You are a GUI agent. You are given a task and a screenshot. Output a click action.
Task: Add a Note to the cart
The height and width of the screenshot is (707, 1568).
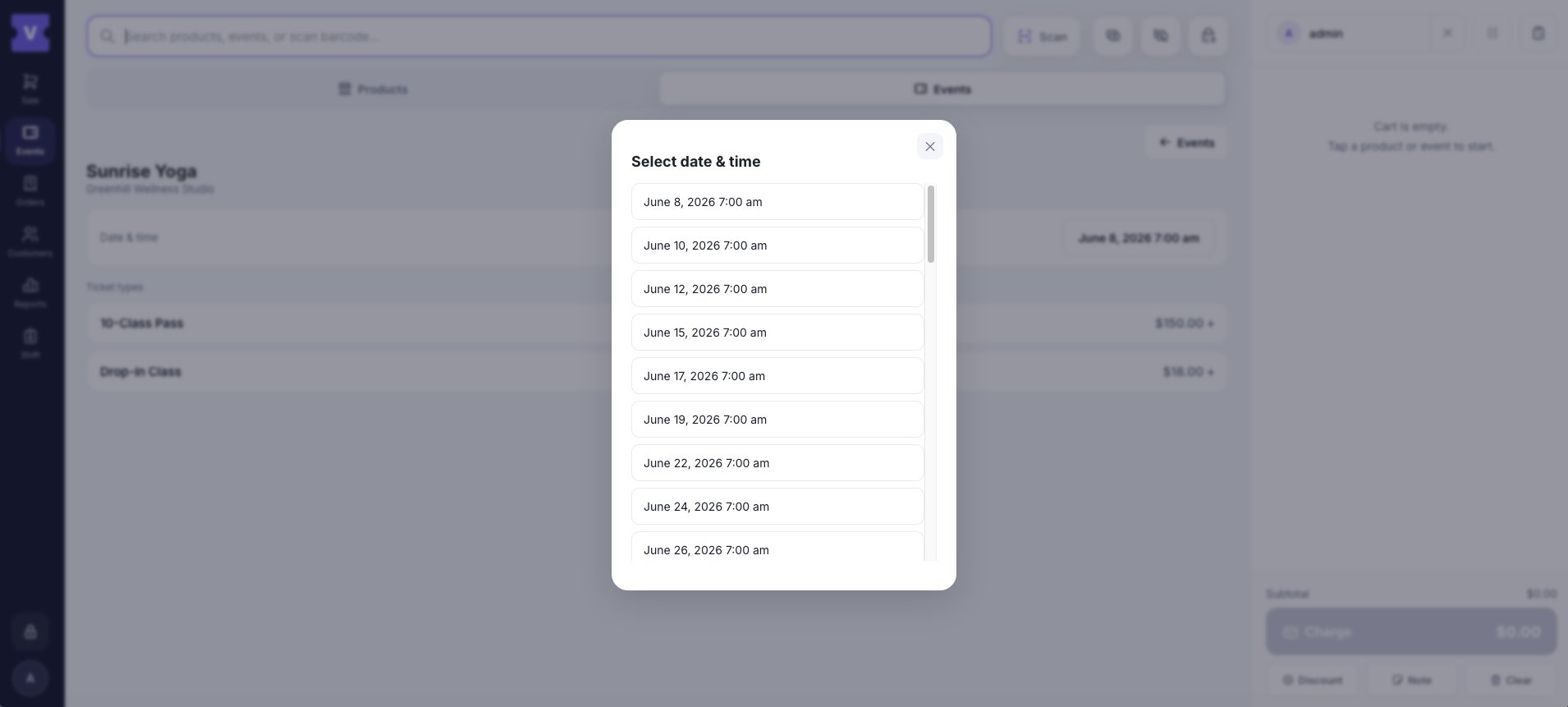point(1412,680)
